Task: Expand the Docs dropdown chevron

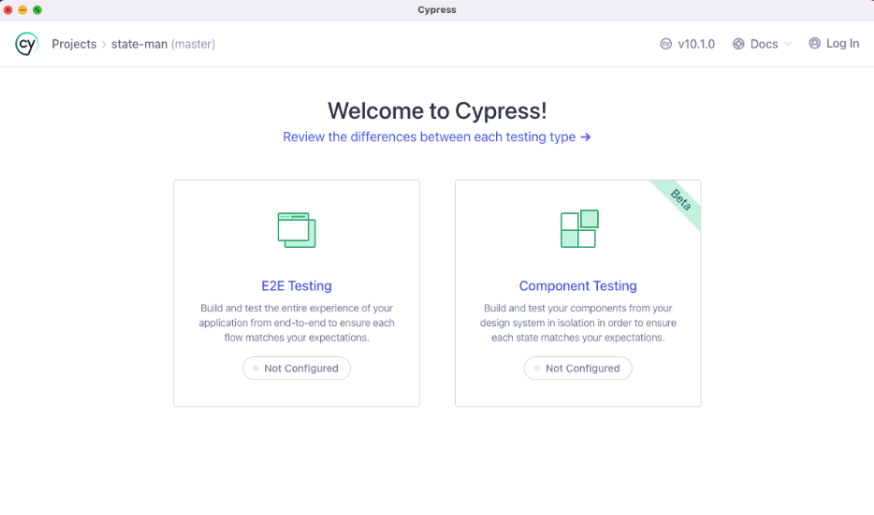Action: 787,44
